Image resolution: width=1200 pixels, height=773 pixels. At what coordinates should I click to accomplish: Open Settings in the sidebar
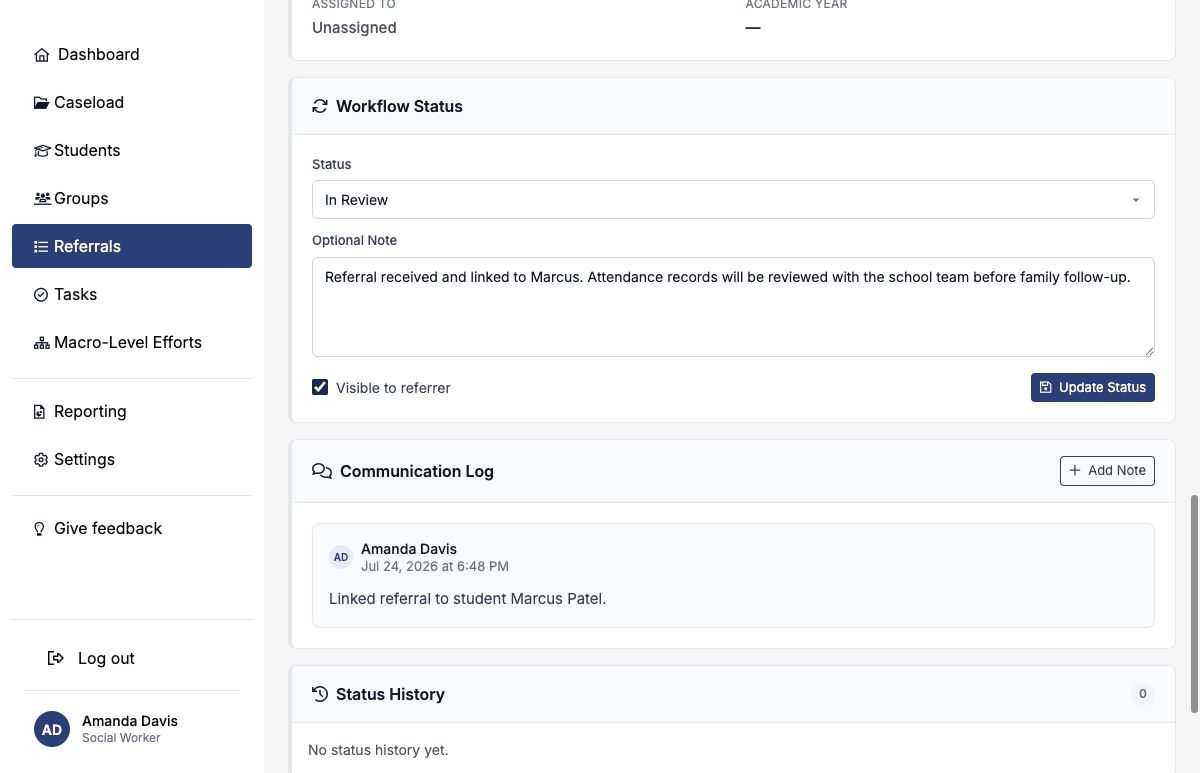pyautogui.click(x=132, y=459)
